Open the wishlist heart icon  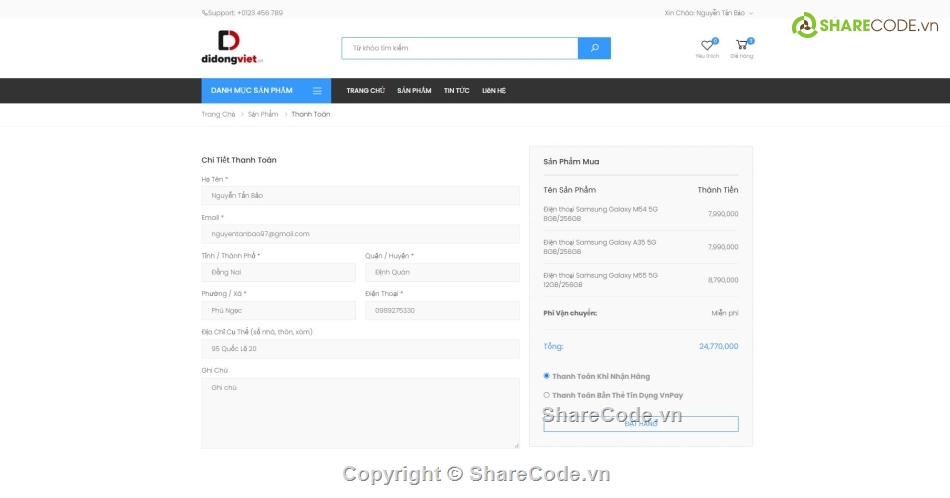click(x=707, y=45)
